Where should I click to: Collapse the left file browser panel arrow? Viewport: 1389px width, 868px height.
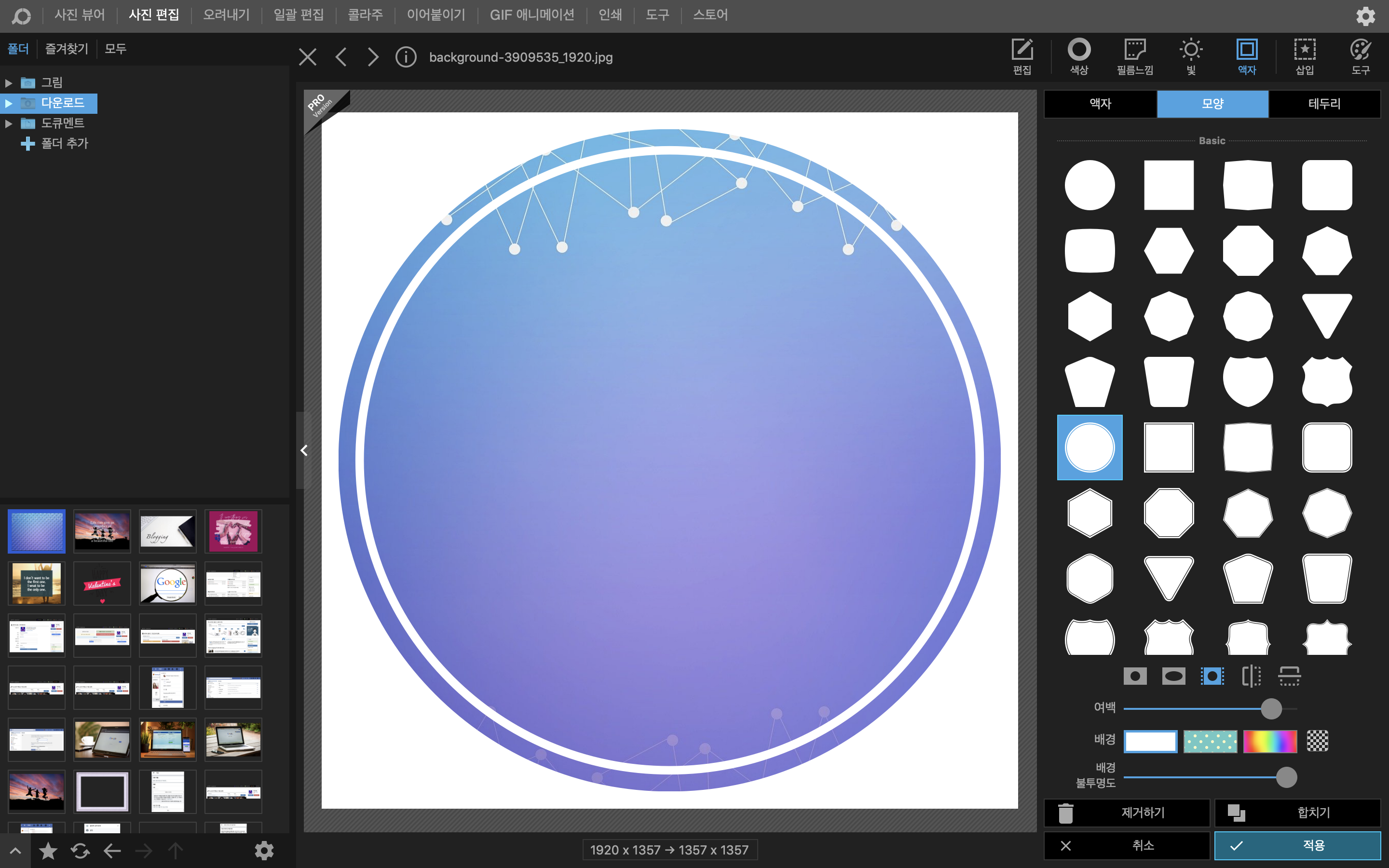(x=304, y=451)
